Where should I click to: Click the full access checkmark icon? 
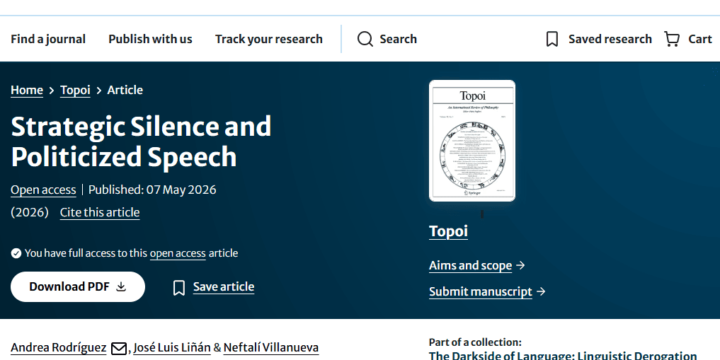(16, 253)
